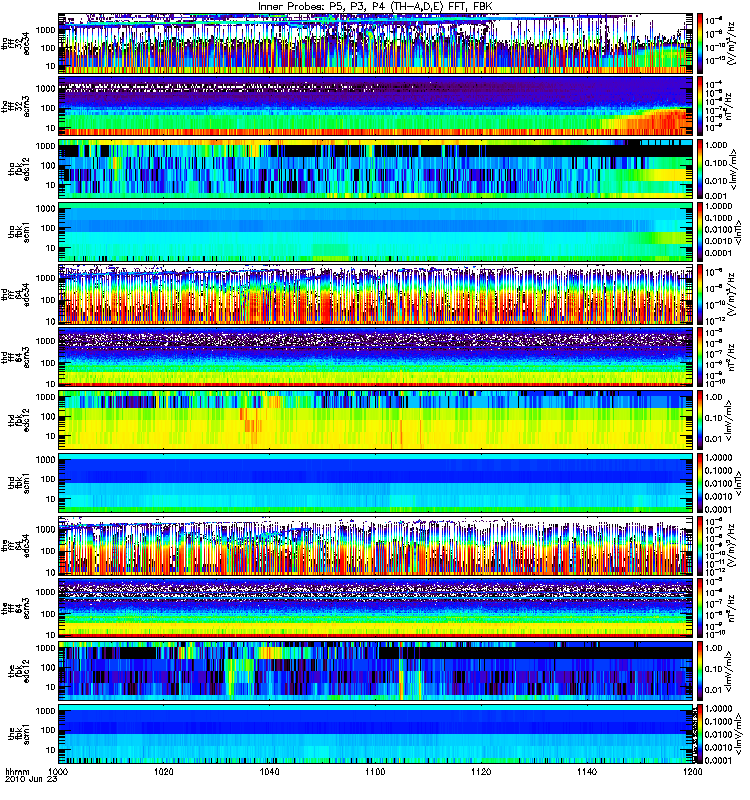Click inside the tha fbk scm1 spectrogram
Viewport: 750px width, 800px height.
[376, 232]
